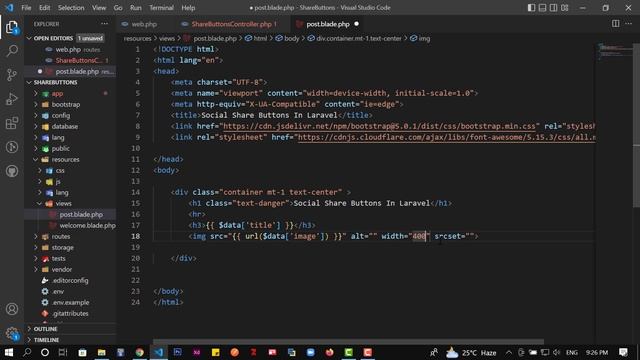The width and height of the screenshot is (640, 360).
Task: Click the weather 25°C Haze widget
Action: pyautogui.click(x=471, y=352)
